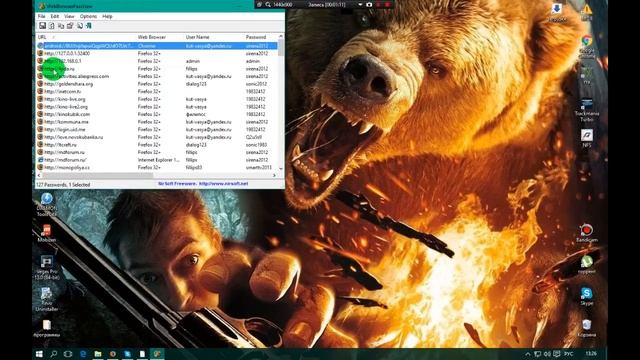Open Trackmania Turbo desktop shortcut
The image size is (640, 360).
click(587, 110)
